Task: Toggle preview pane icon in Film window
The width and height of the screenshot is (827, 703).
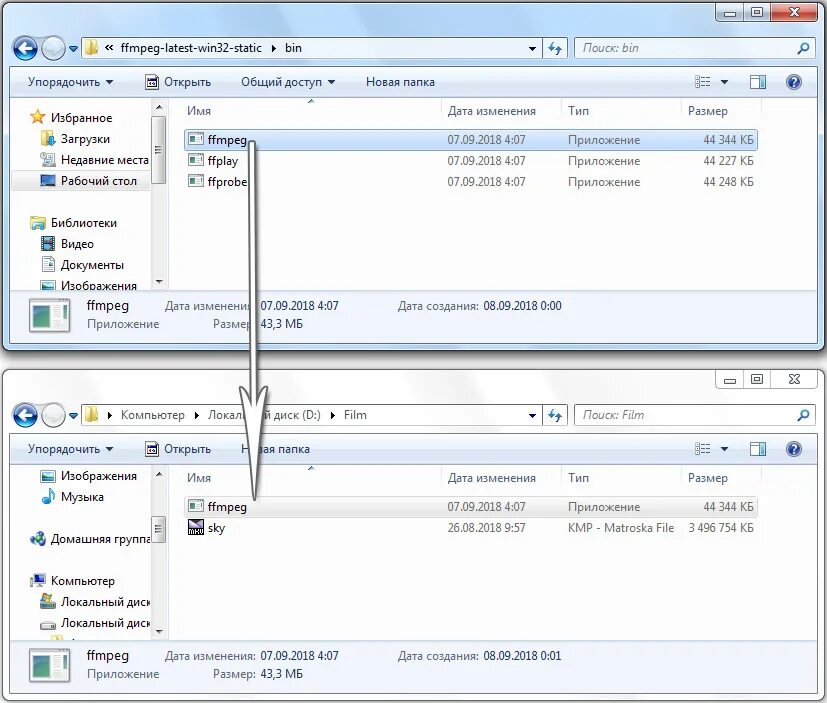Action: click(758, 449)
